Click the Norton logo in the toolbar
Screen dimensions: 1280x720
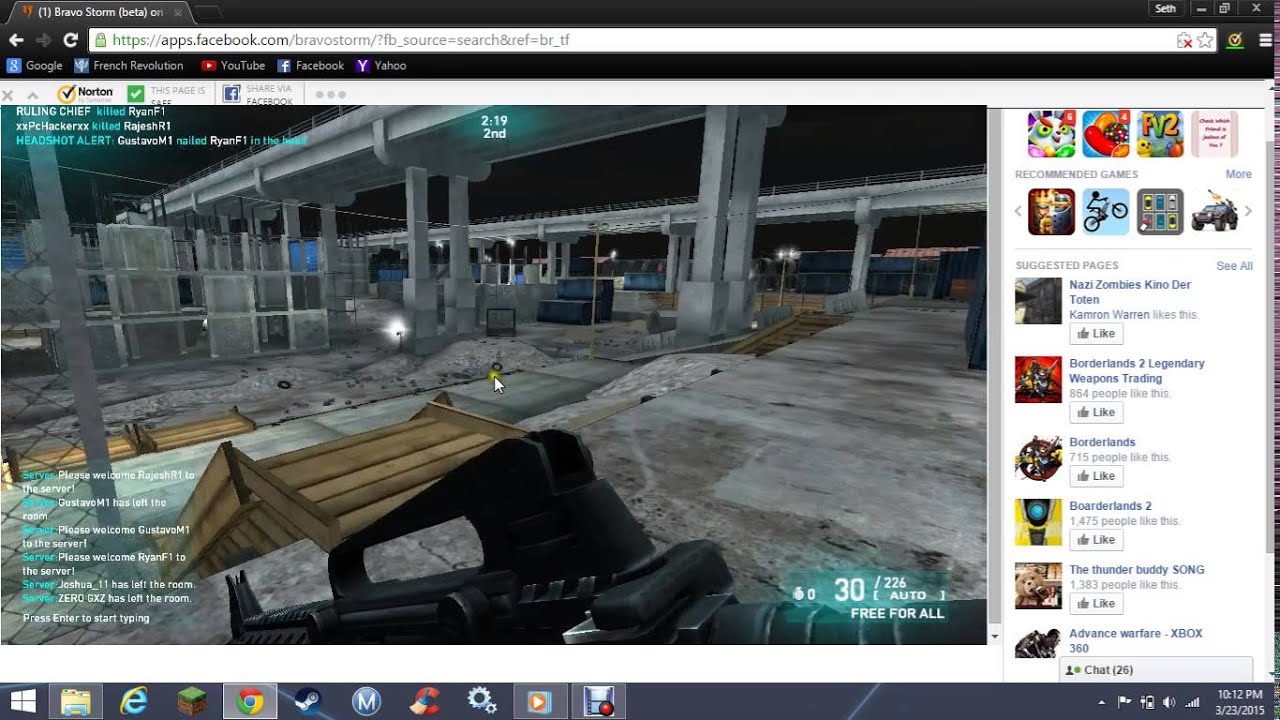tap(86, 93)
